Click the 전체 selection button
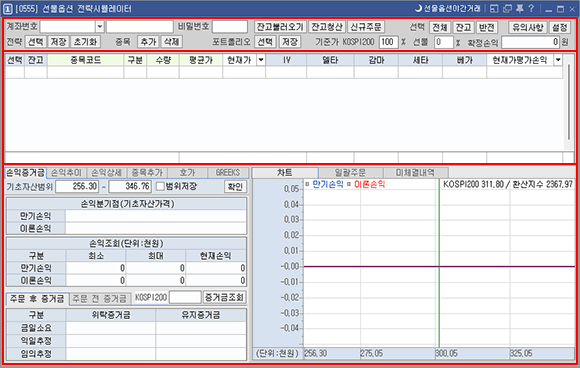580x368 pixels. click(440, 27)
